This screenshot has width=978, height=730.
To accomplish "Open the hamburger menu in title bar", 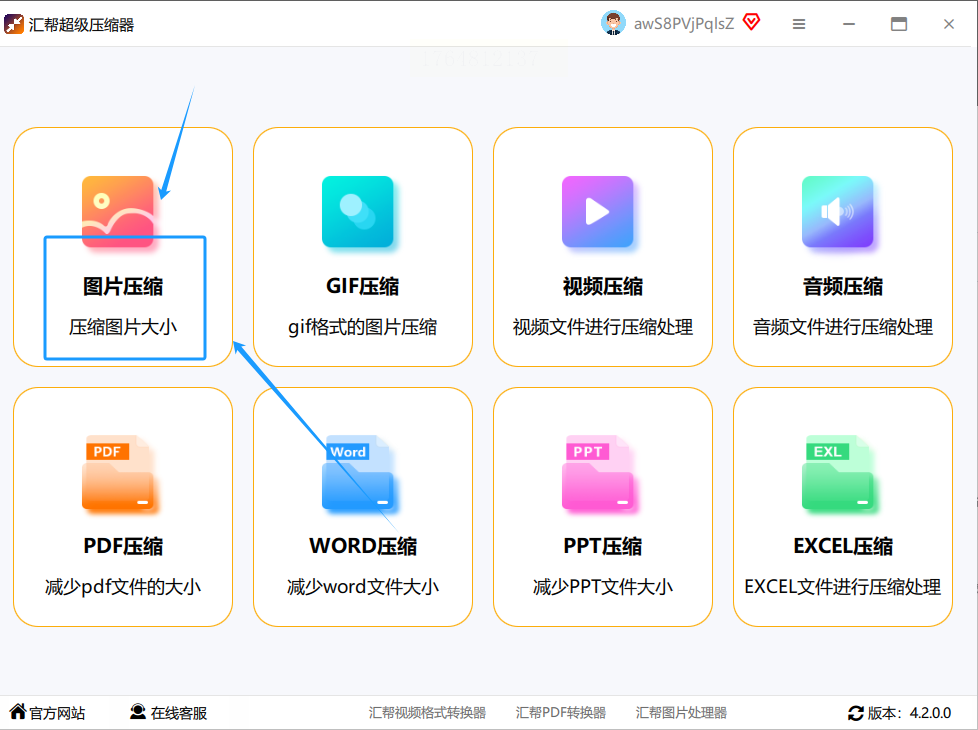I will (799, 24).
